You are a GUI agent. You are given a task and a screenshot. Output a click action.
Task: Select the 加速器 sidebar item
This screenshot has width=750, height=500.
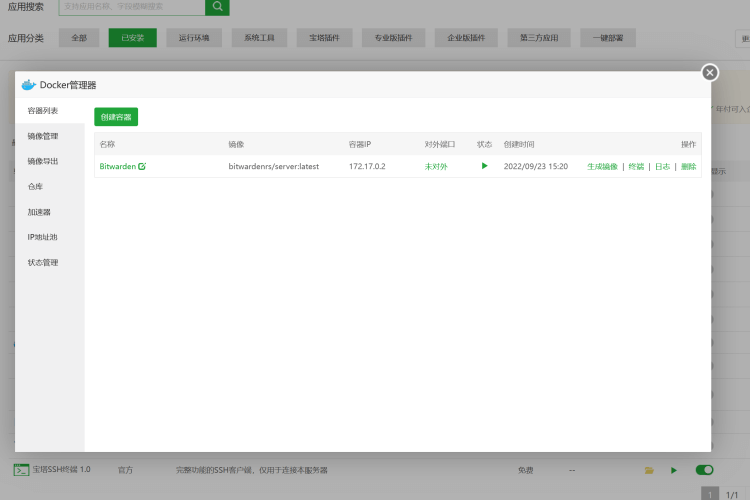tap(39, 212)
